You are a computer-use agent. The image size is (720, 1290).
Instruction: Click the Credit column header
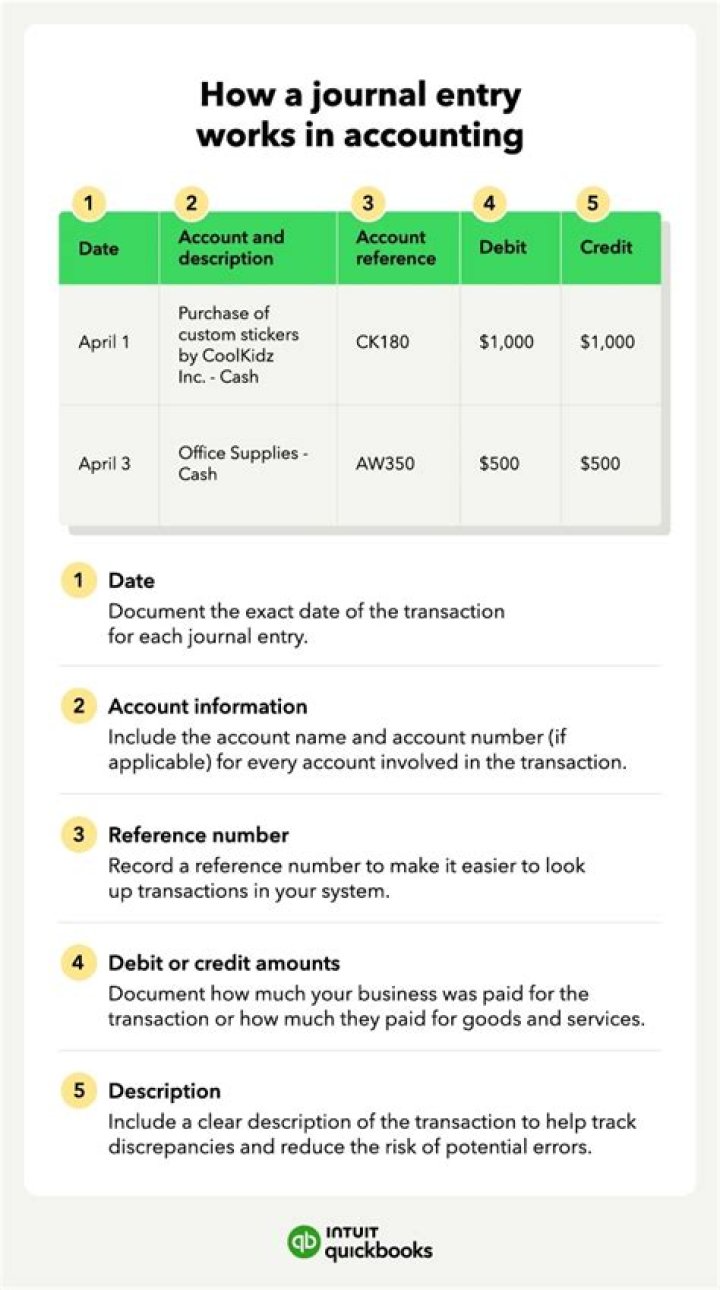[606, 248]
